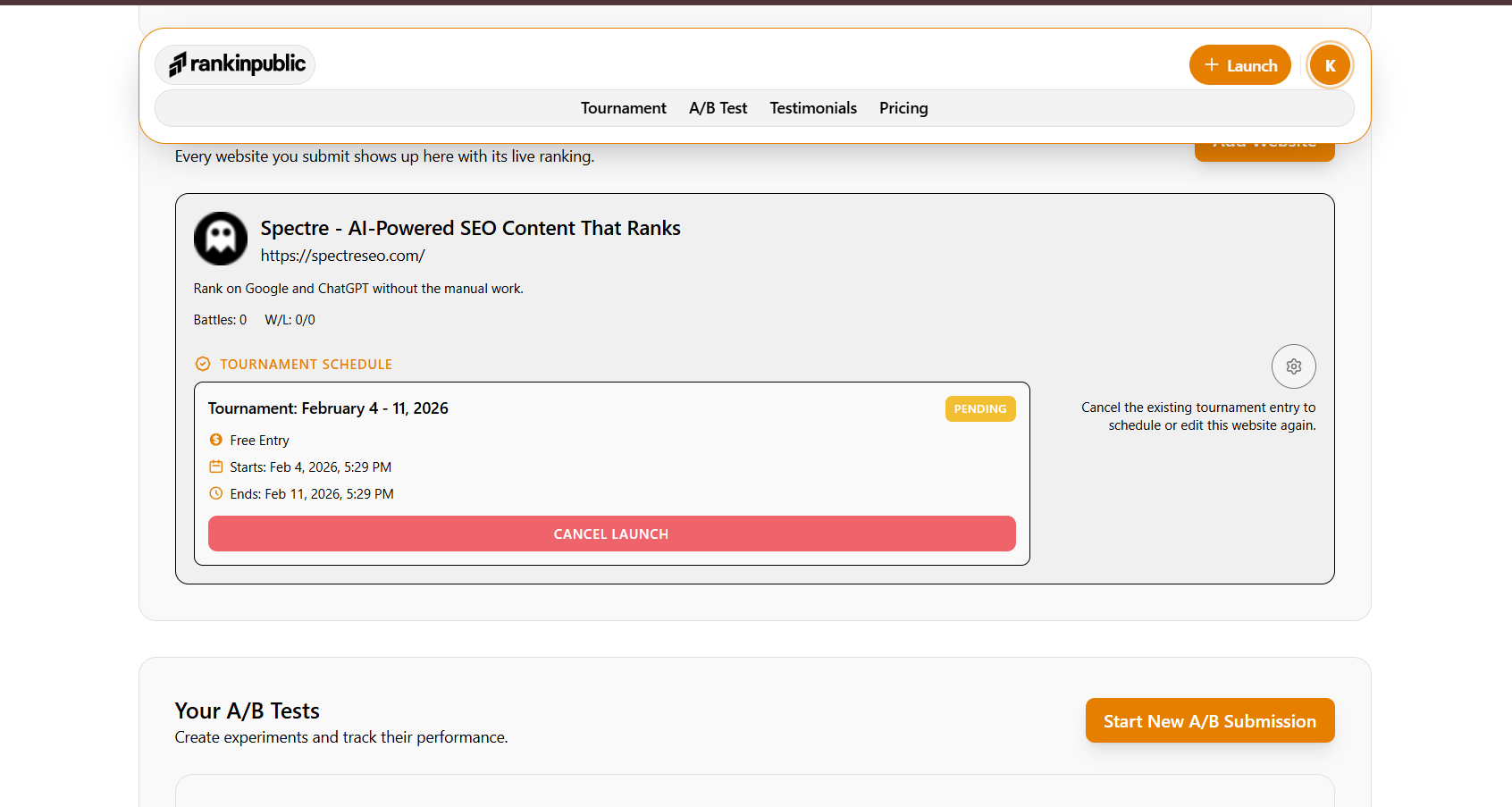Viewport: 1512px width, 807px height.
Task: Open website settings gear icon
Action: [x=1293, y=366]
